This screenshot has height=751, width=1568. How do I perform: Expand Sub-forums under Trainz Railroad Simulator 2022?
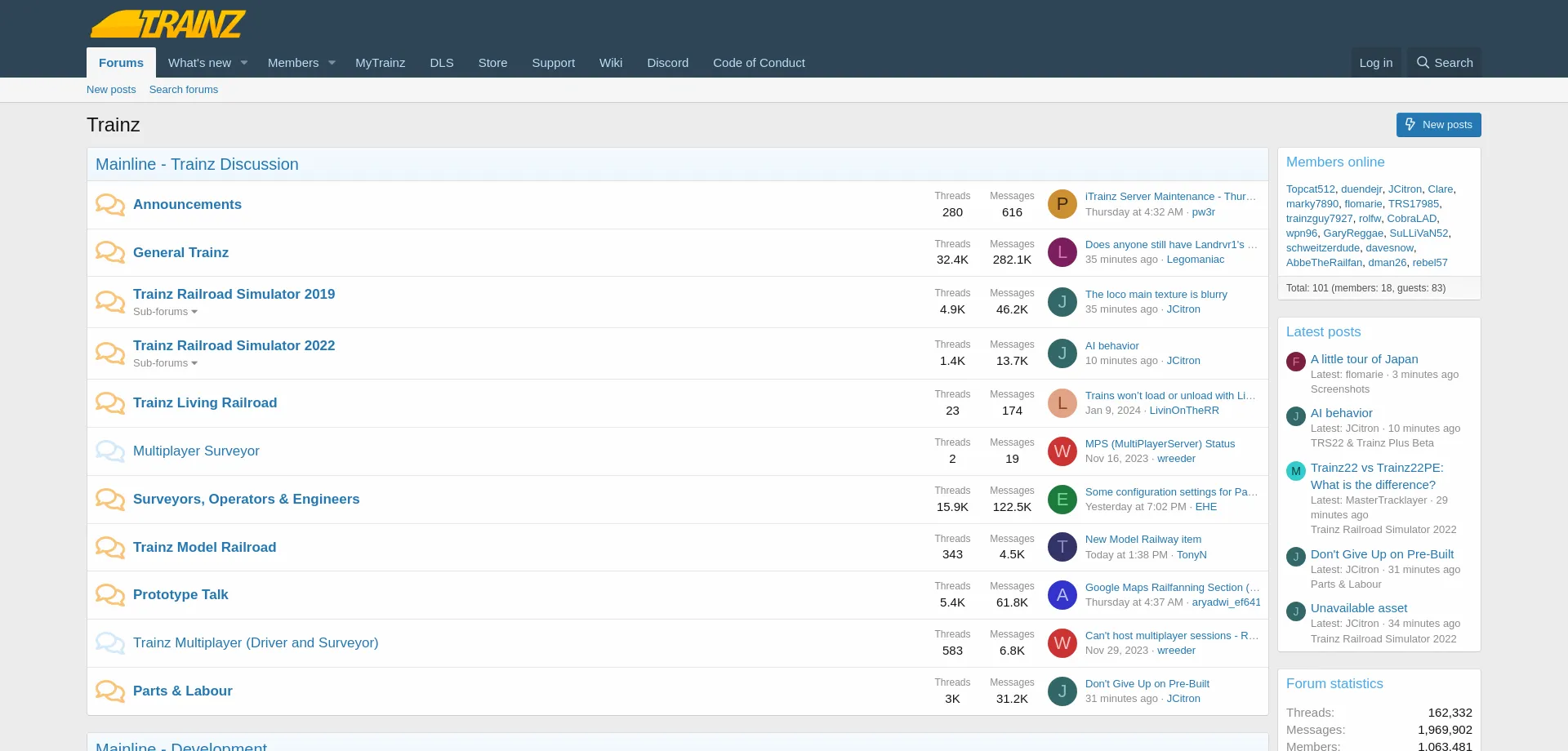[x=165, y=363]
